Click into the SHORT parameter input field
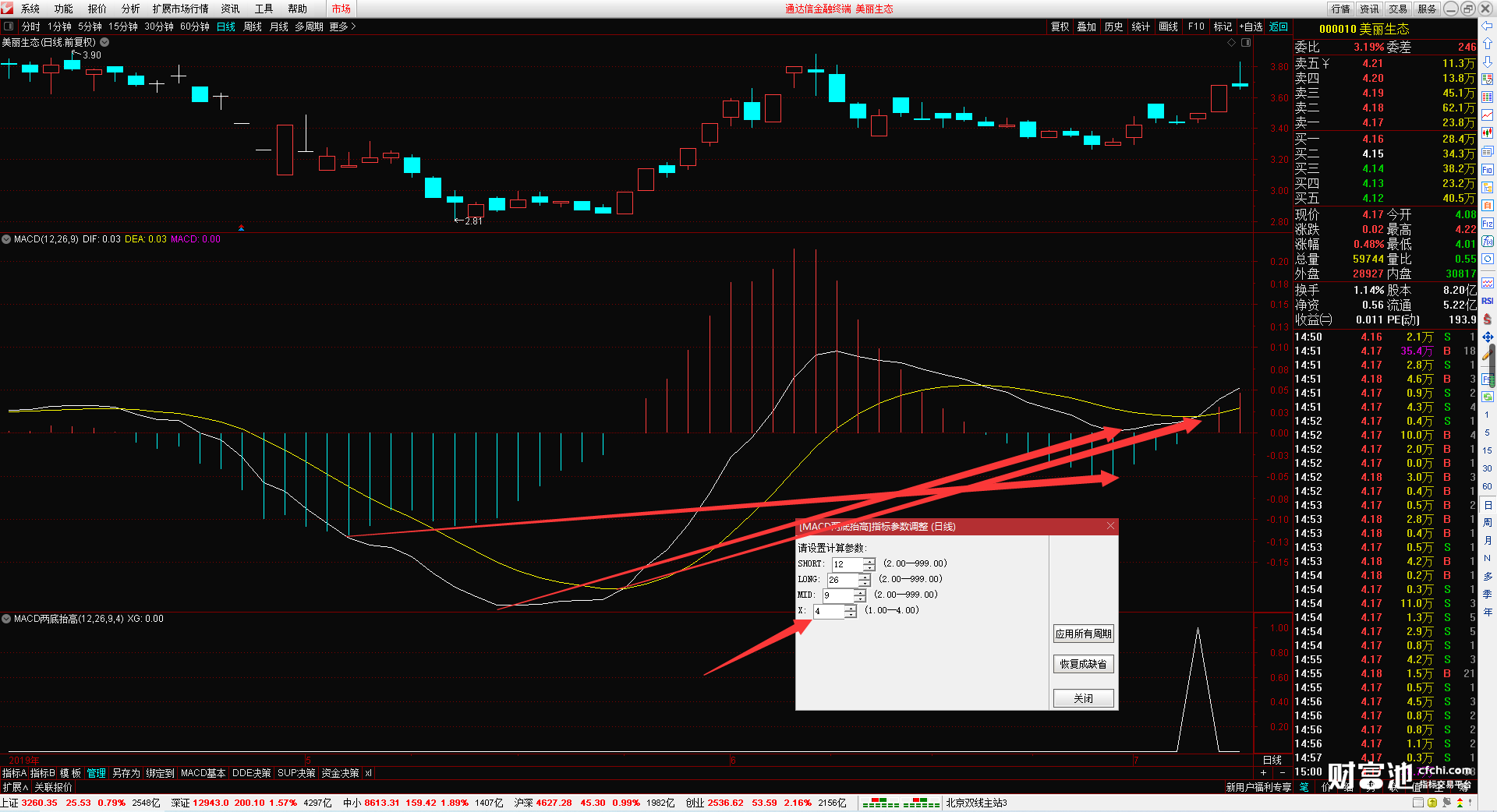Screen dimensions: 1497x812 coord(848,563)
